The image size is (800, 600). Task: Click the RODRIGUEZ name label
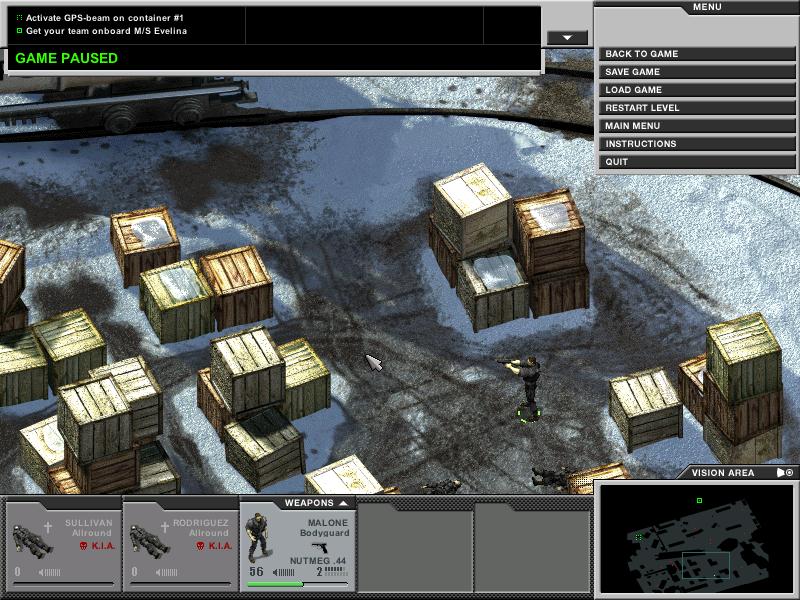(x=201, y=523)
